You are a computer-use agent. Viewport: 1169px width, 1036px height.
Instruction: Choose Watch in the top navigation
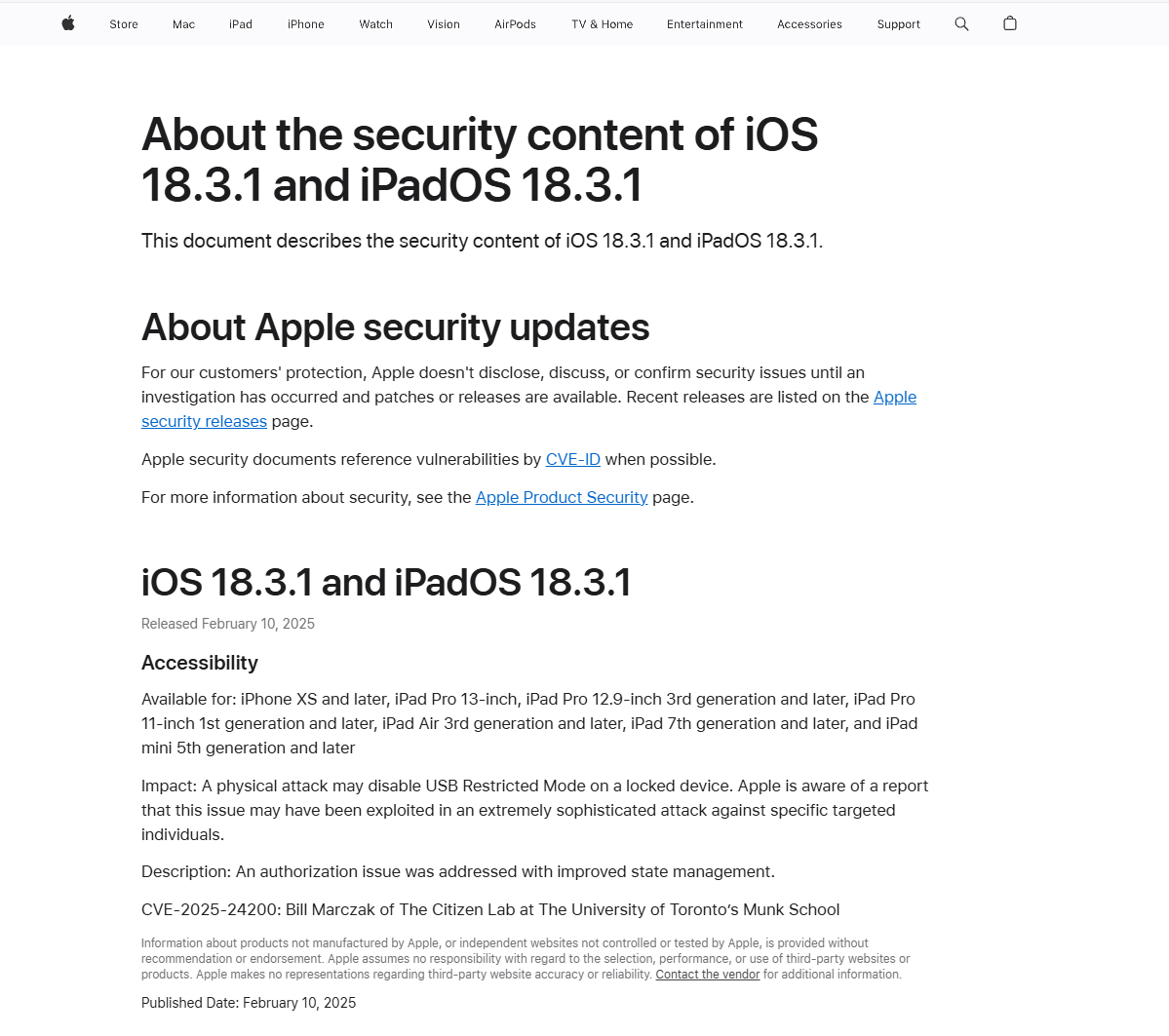[x=375, y=23]
